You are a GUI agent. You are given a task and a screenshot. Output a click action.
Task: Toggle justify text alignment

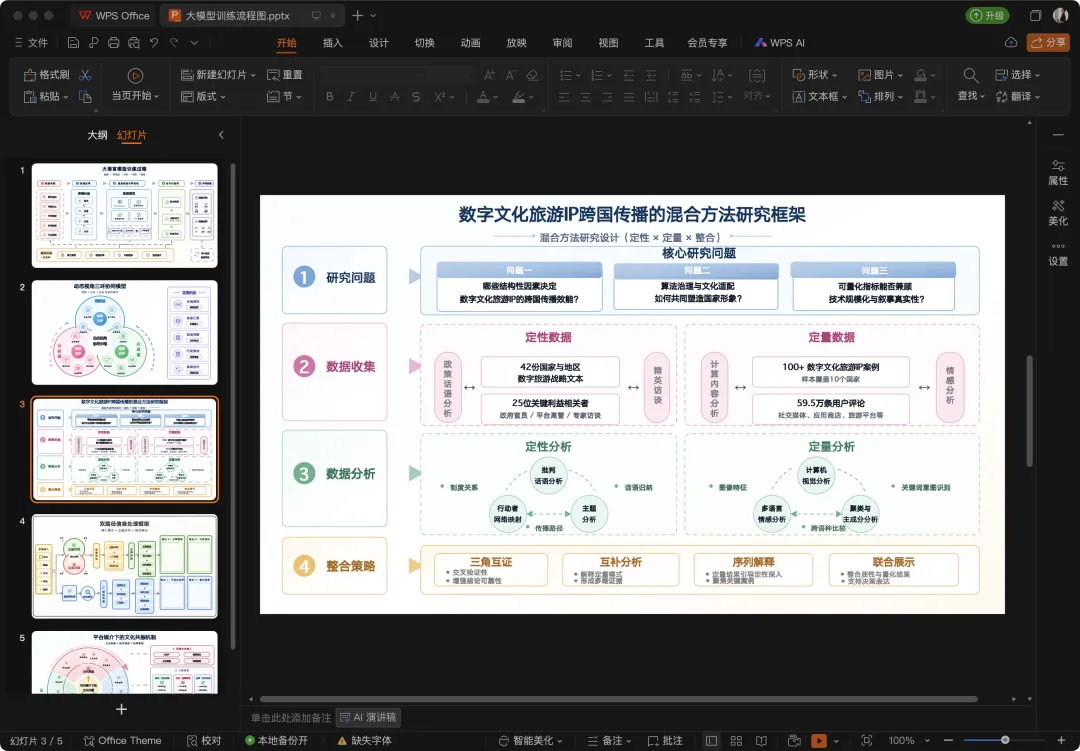(x=629, y=97)
